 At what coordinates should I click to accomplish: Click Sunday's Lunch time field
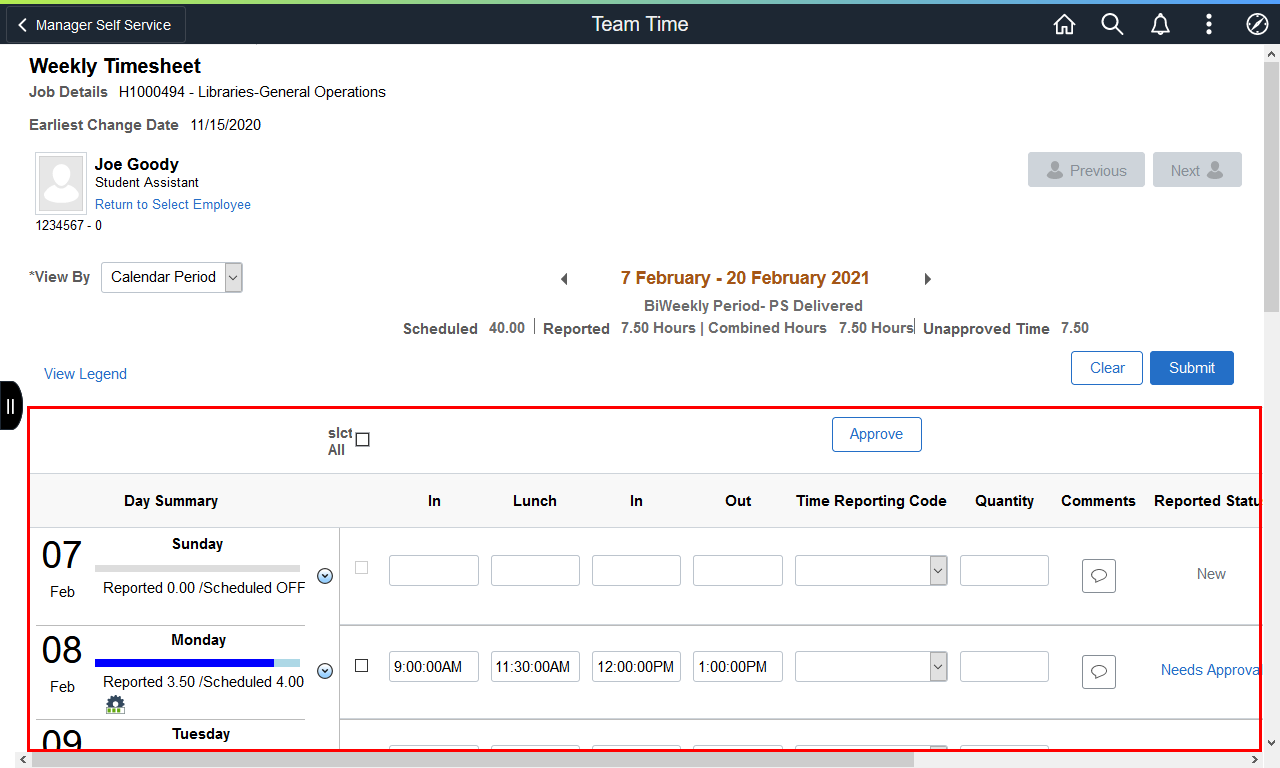[535, 571]
